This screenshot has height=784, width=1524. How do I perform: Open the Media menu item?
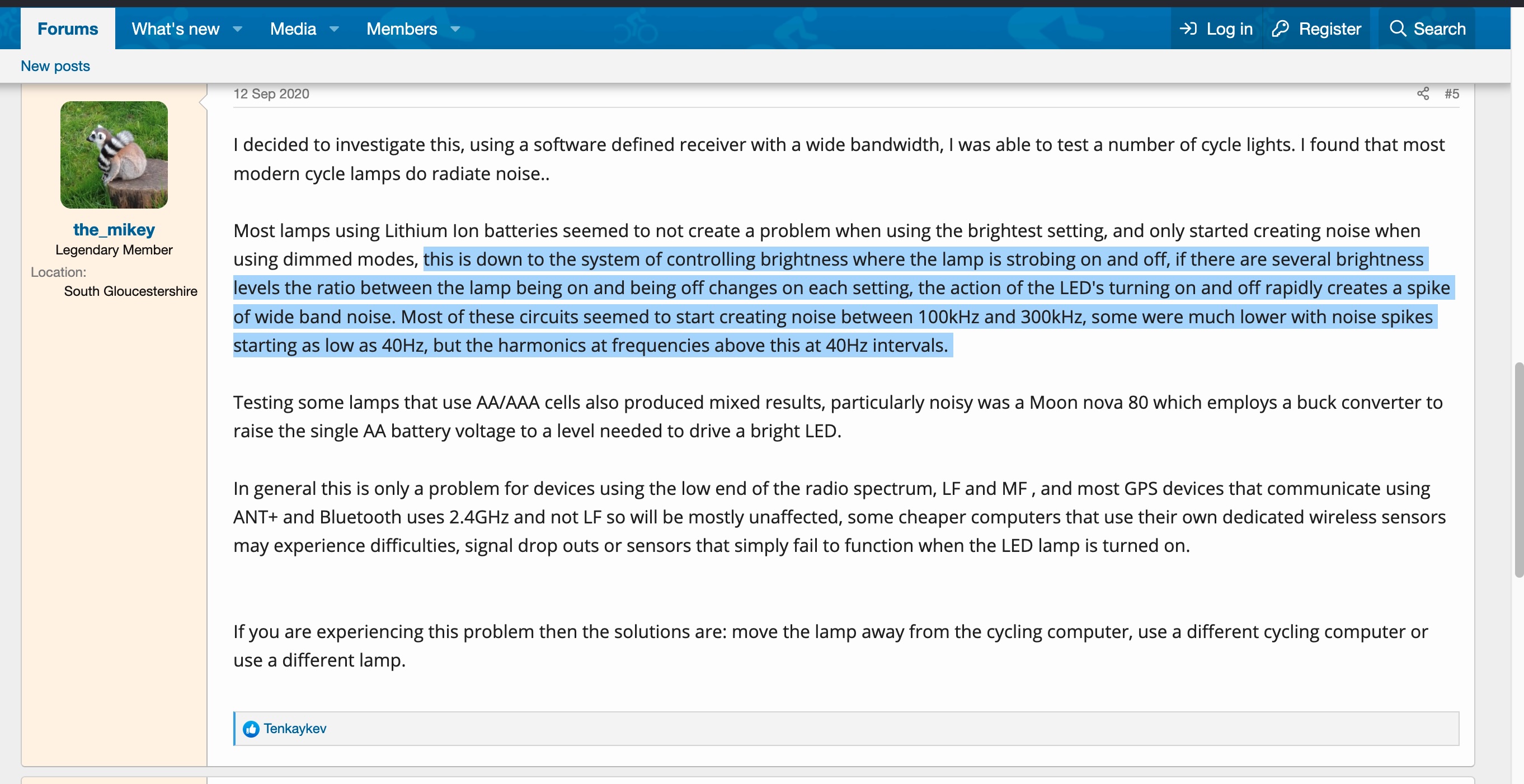293,29
